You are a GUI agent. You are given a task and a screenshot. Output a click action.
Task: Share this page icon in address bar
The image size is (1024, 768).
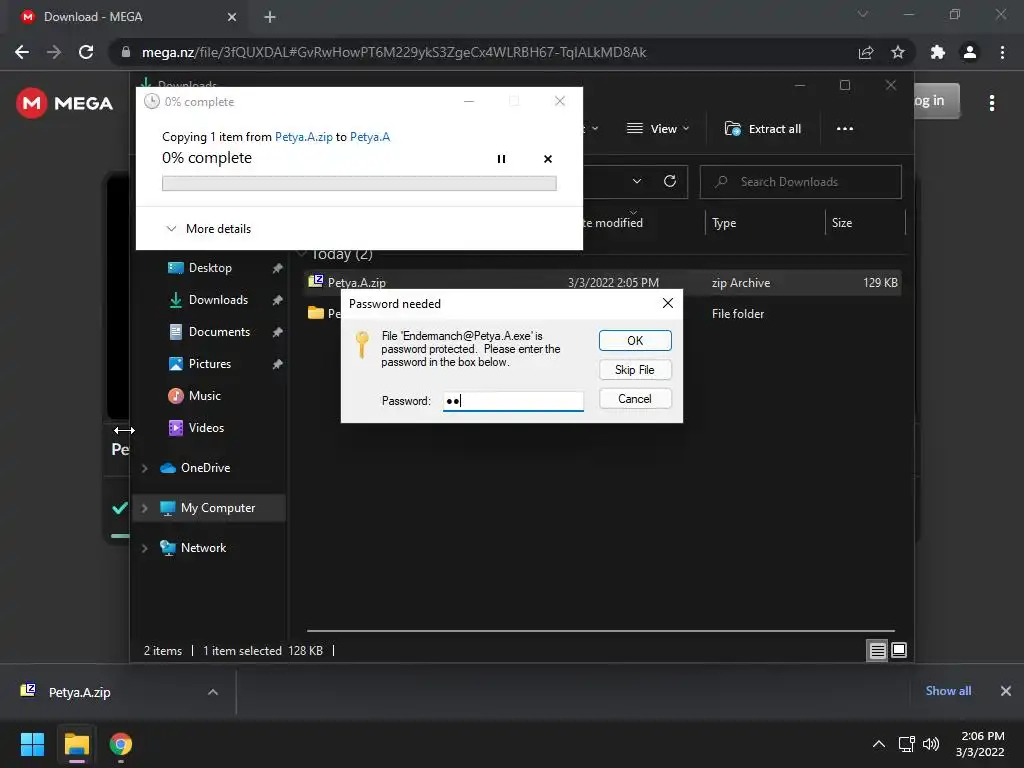tap(866, 52)
